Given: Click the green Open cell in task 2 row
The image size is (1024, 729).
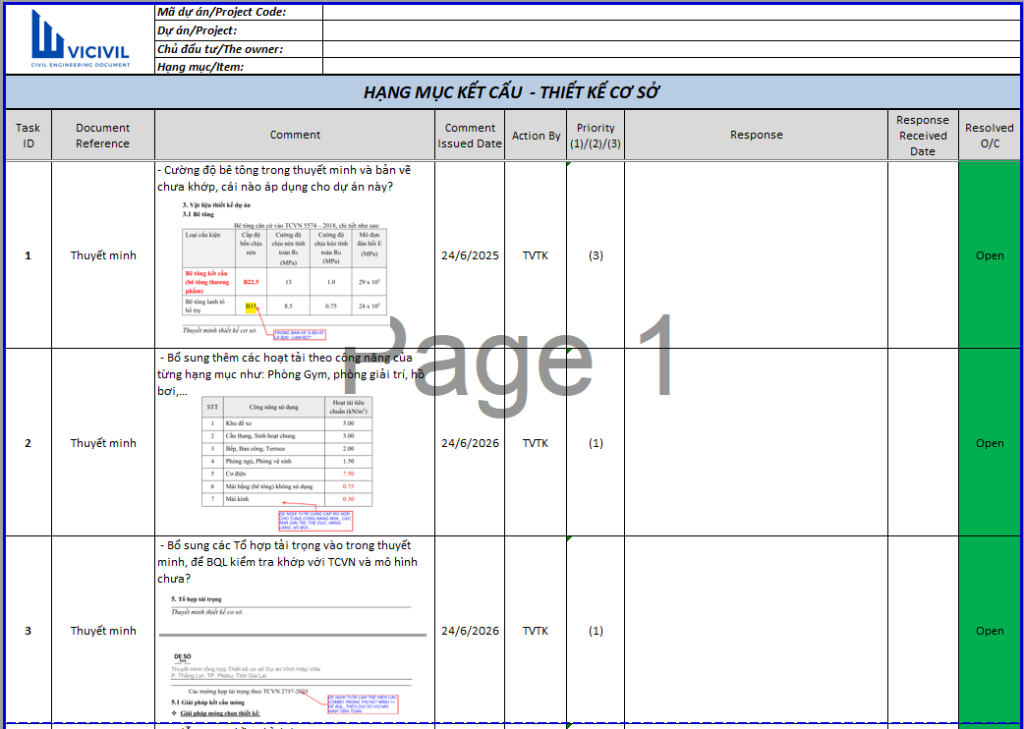Looking at the screenshot, I should coord(989,443).
